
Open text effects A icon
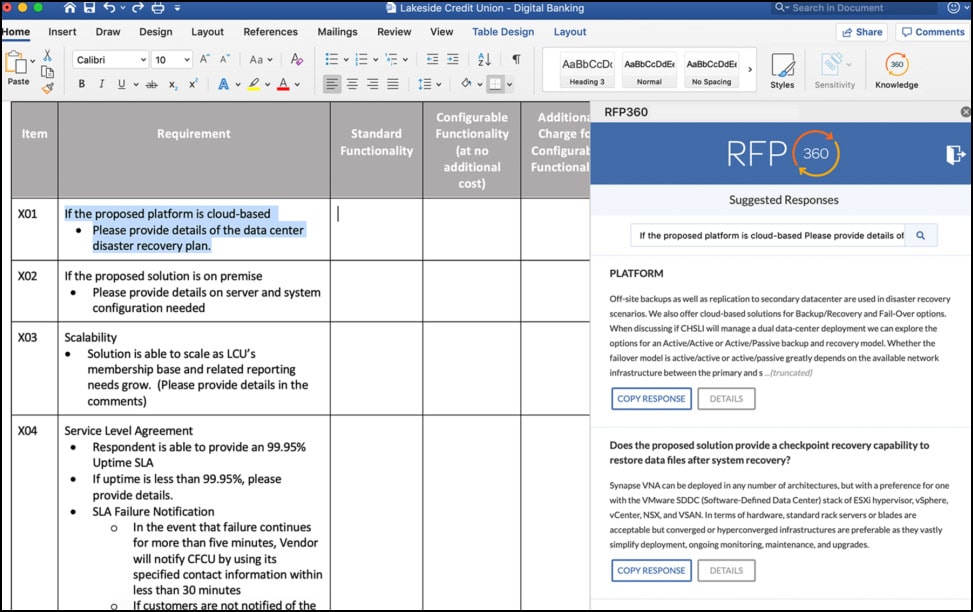pos(223,84)
